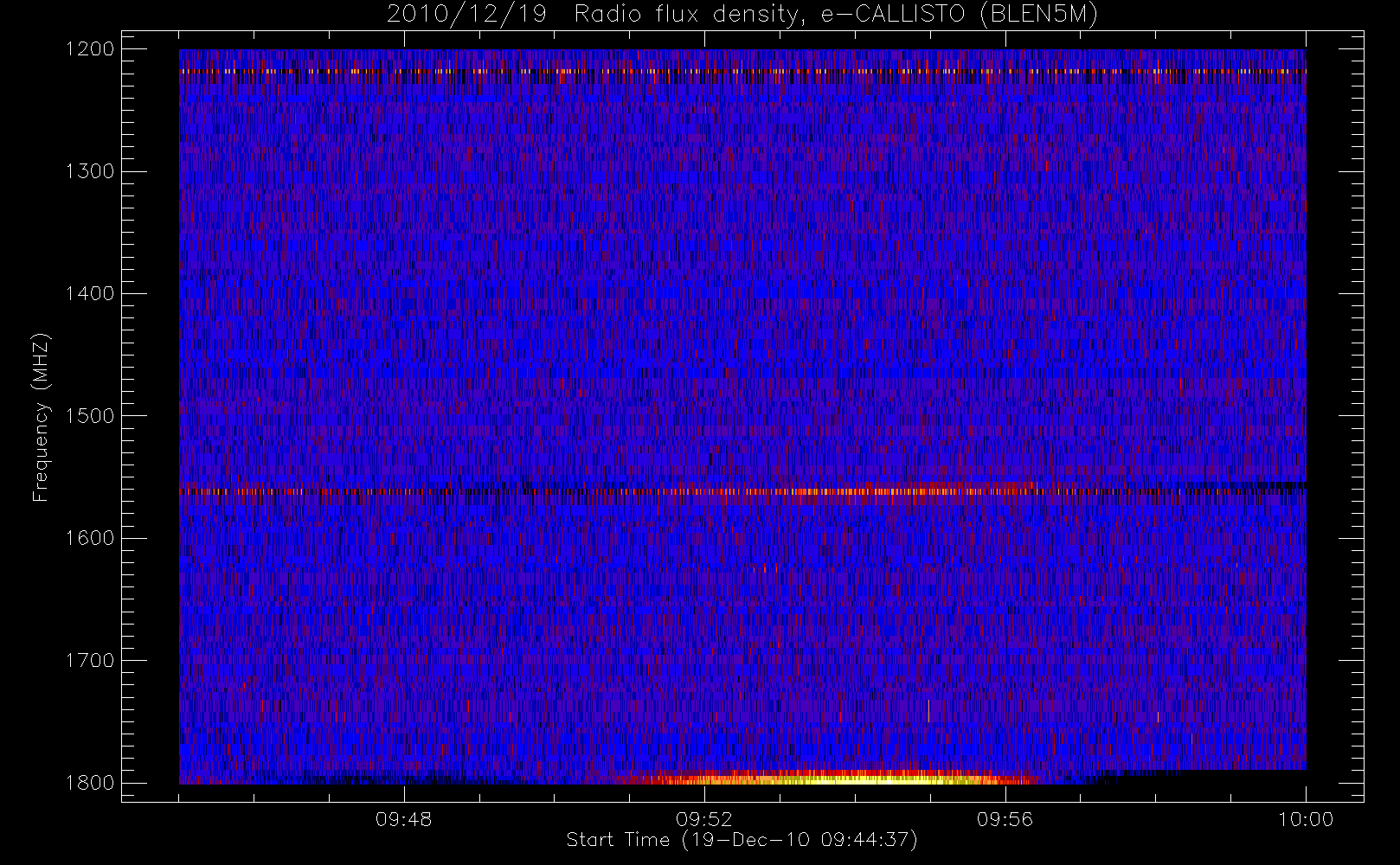Click the 'Frequency (MHZ)' axis label

[x=41, y=417]
